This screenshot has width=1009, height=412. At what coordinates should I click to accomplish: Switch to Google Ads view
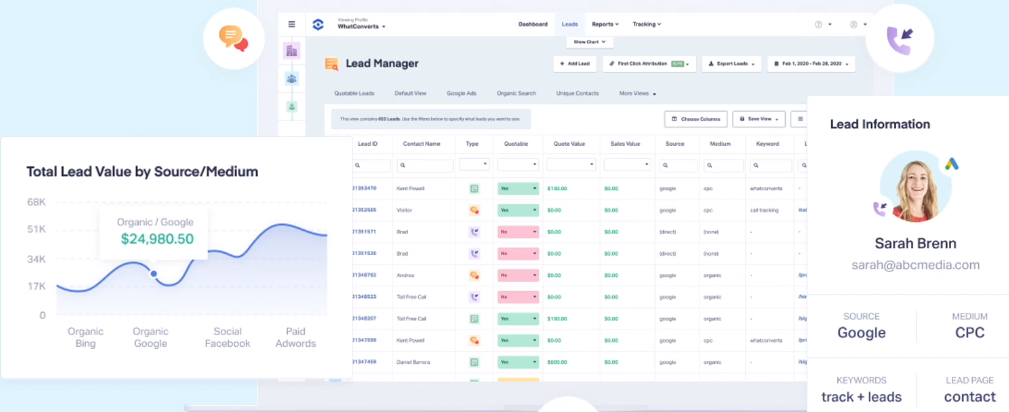pyautogui.click(x=461, y=93)
